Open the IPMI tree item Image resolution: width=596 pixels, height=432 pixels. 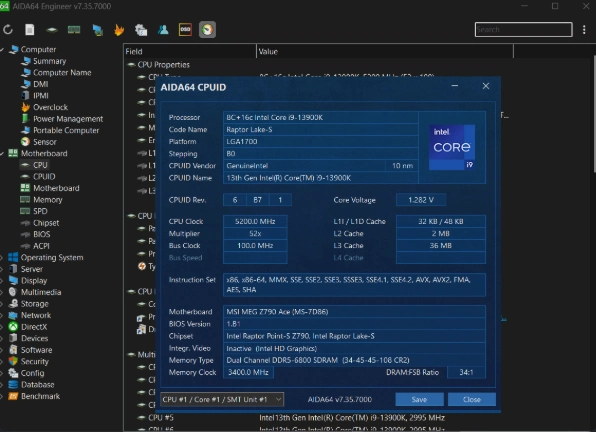pos(41,96)
